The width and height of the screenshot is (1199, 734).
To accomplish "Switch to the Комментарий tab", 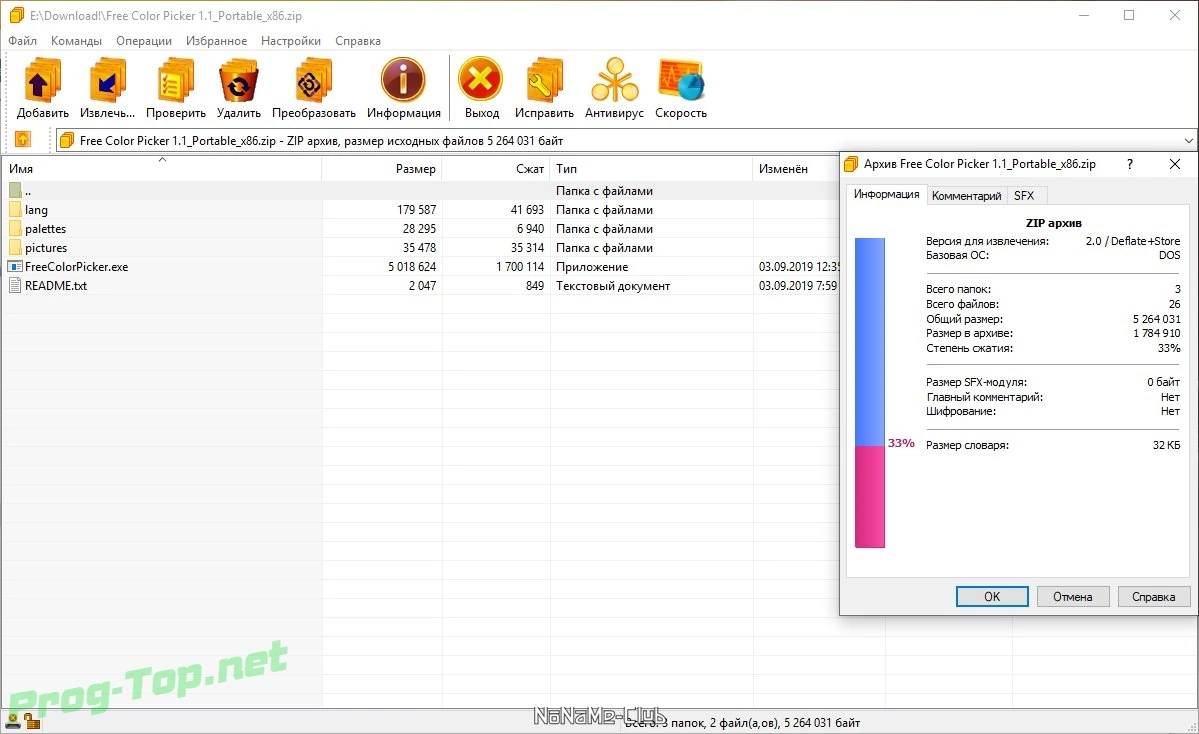I will tap(967, 196).
